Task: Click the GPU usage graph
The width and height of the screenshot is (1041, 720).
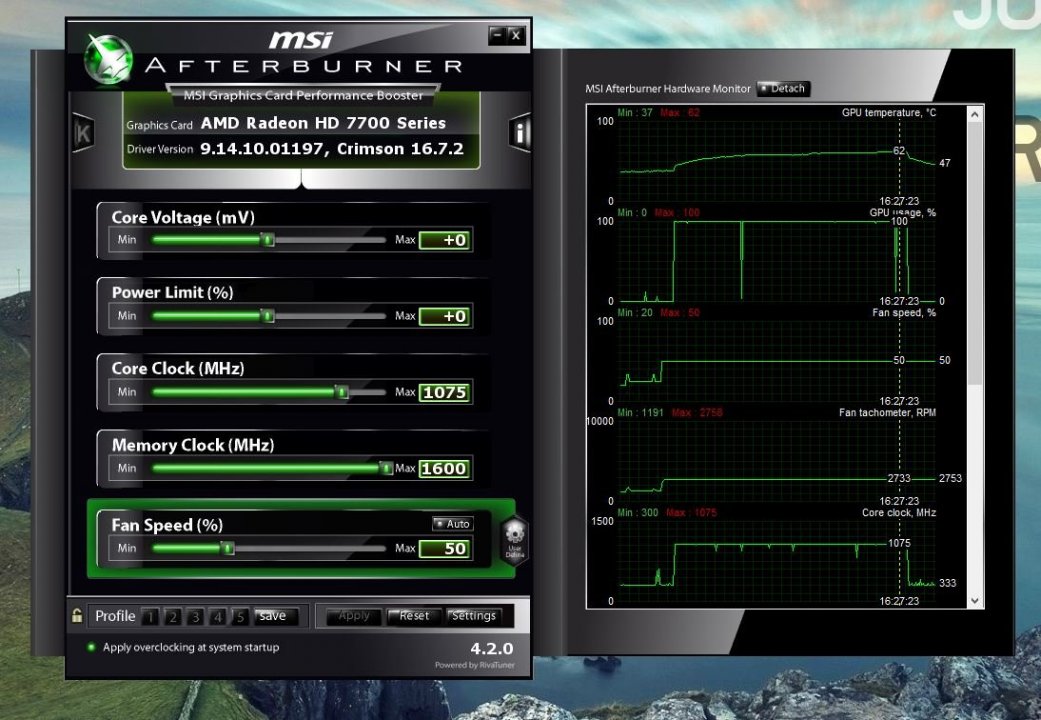Action: [x=777, y=260]
